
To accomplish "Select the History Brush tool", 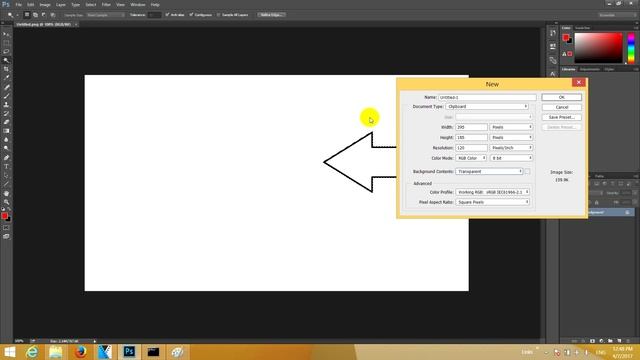I will (6, 113).
